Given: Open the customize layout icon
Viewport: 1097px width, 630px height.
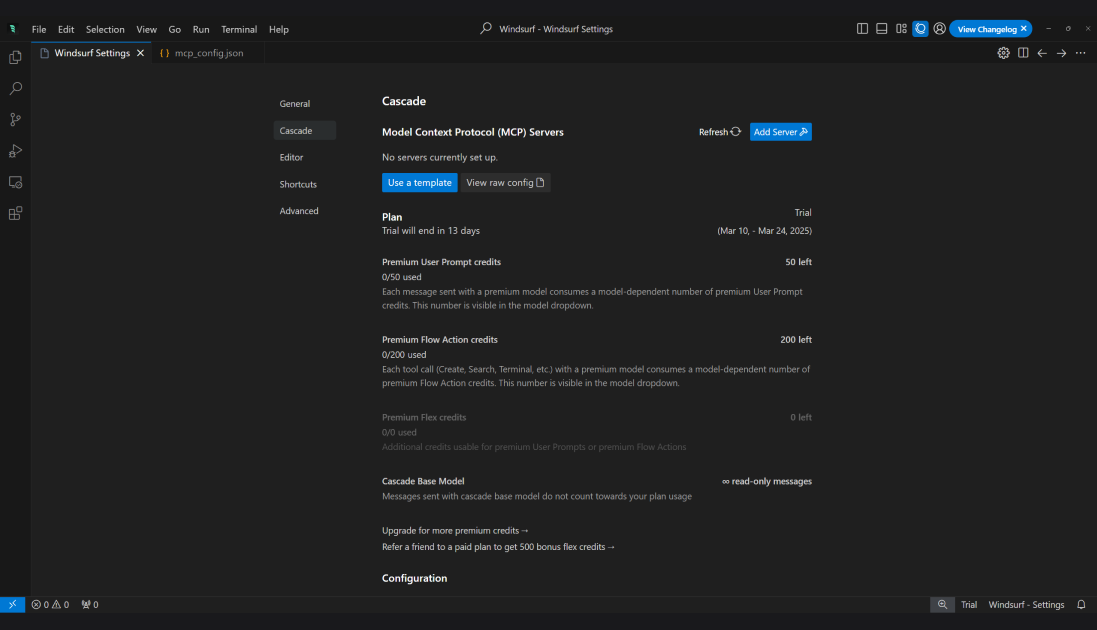Looking at the screenshot, I should pos(901,29).
